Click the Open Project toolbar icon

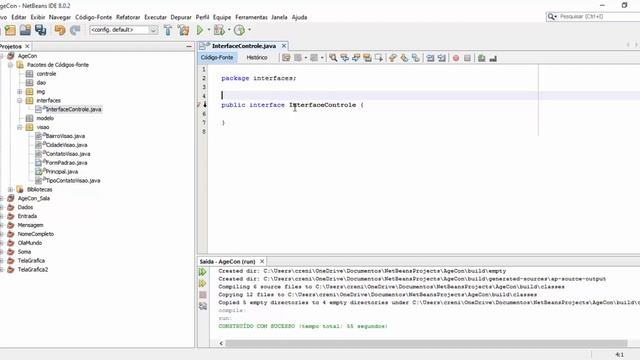tap(25, 30)
